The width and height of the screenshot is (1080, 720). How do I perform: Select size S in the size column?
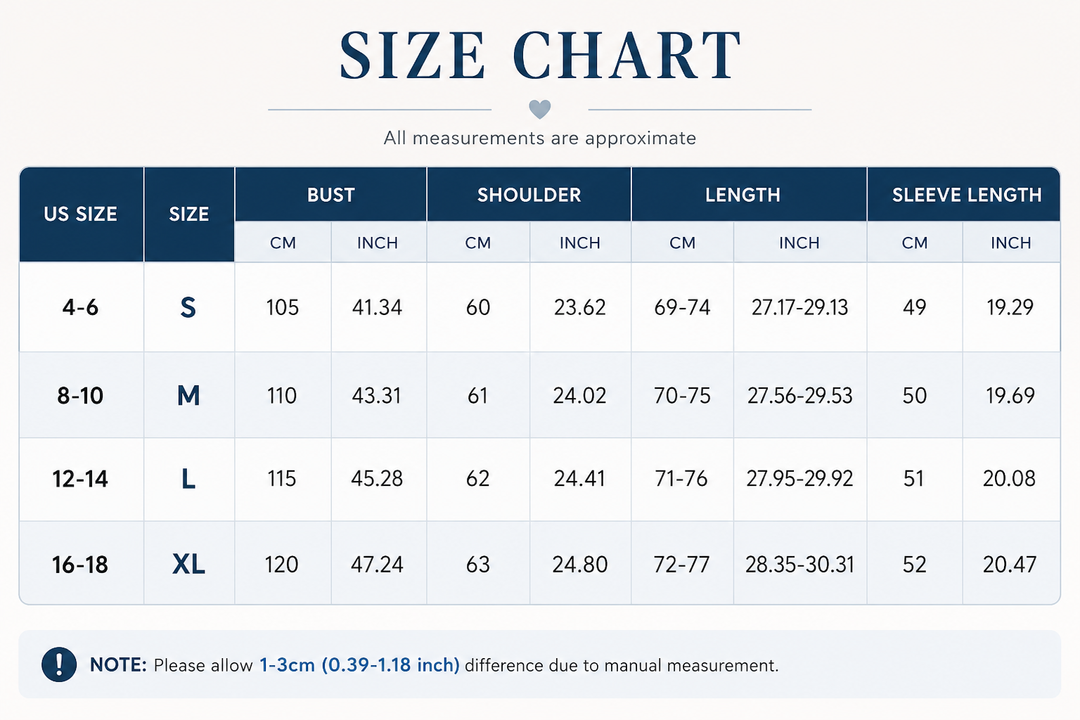tap(188, 307)
